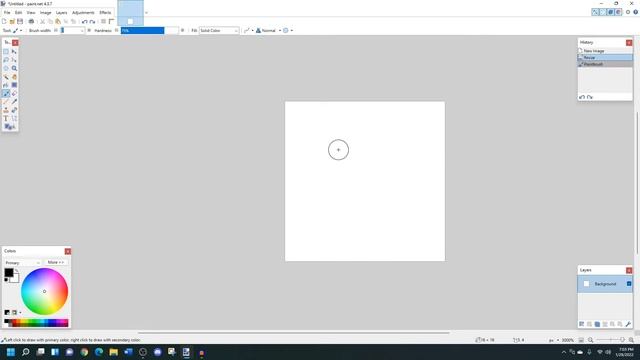Screen dimensions: 640x360
Task: Toggle the History window button
Action: (603, 12)
